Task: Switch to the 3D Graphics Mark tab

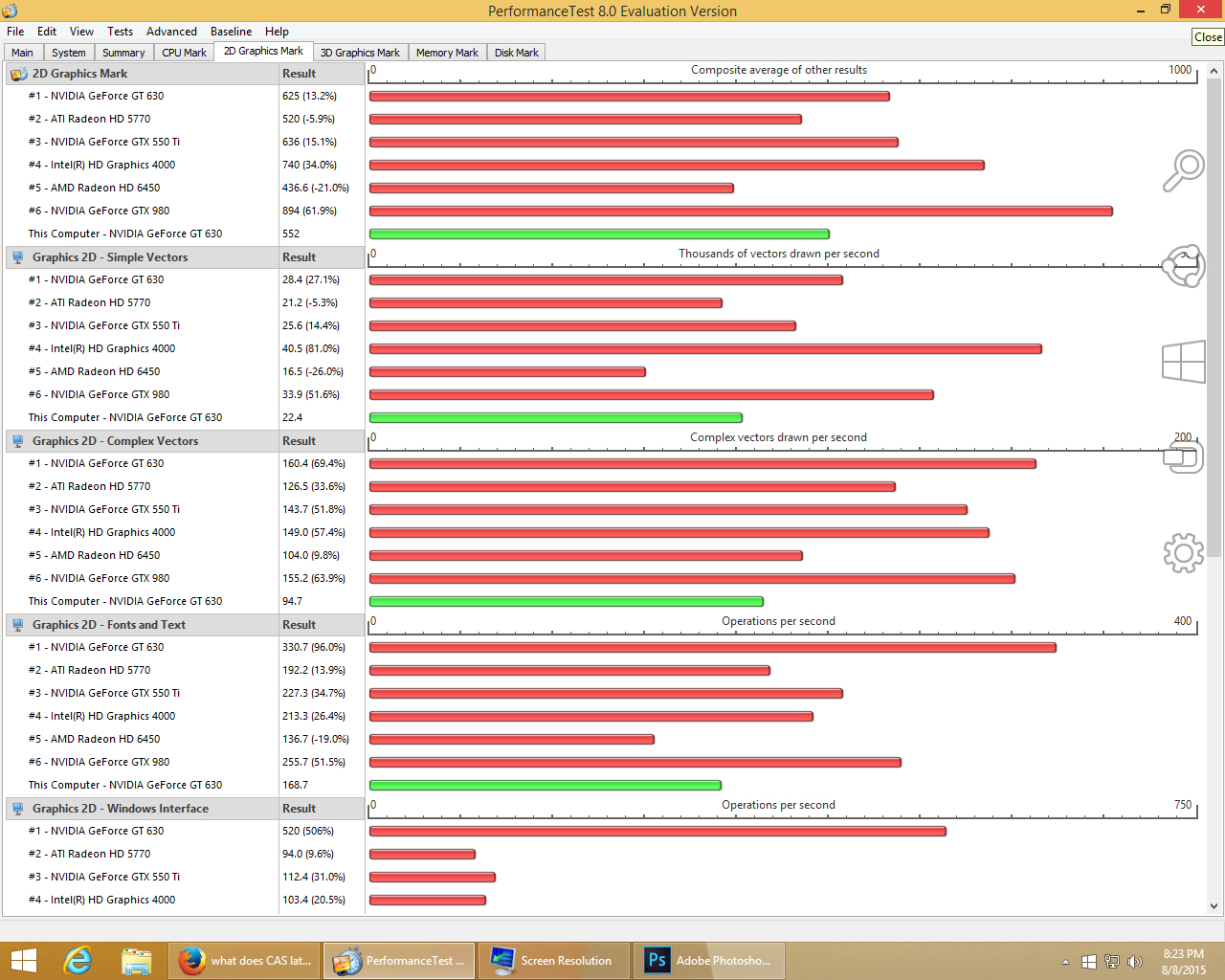Action: 360,53
